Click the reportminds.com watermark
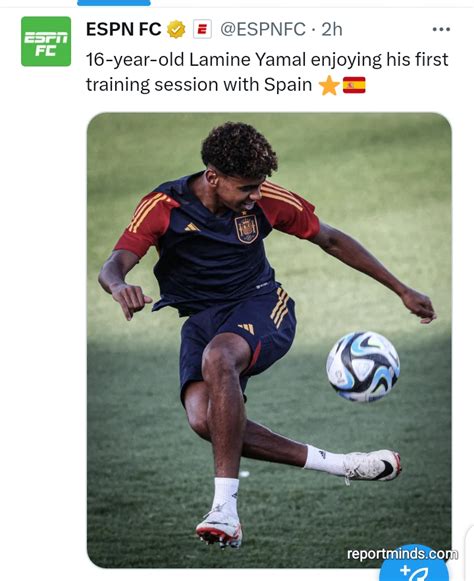Viewport: 474px width, 581px height. point(402,554)
